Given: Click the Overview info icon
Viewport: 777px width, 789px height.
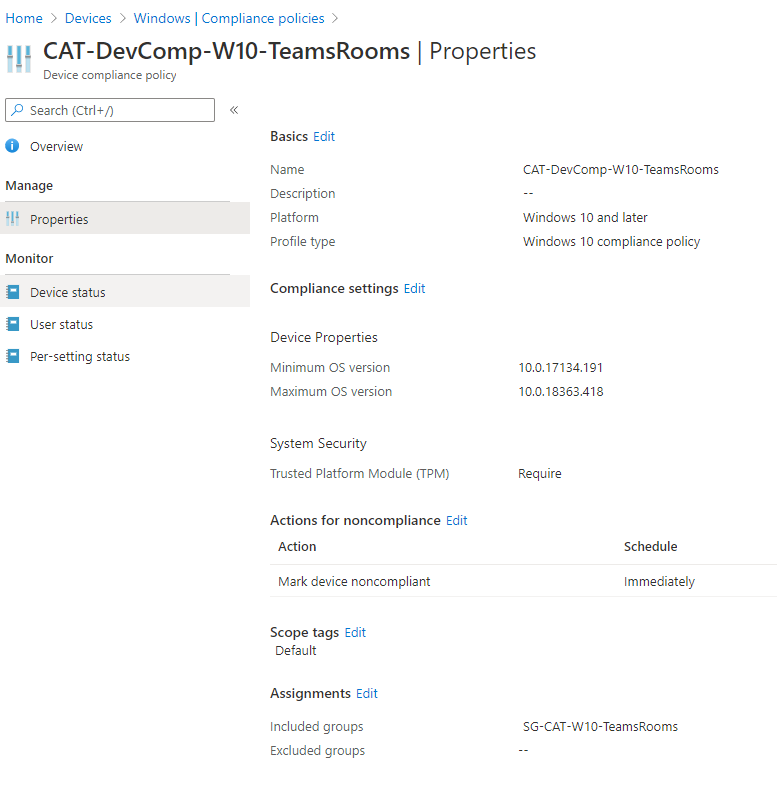Looking at the screenshot, I should 13,146.
